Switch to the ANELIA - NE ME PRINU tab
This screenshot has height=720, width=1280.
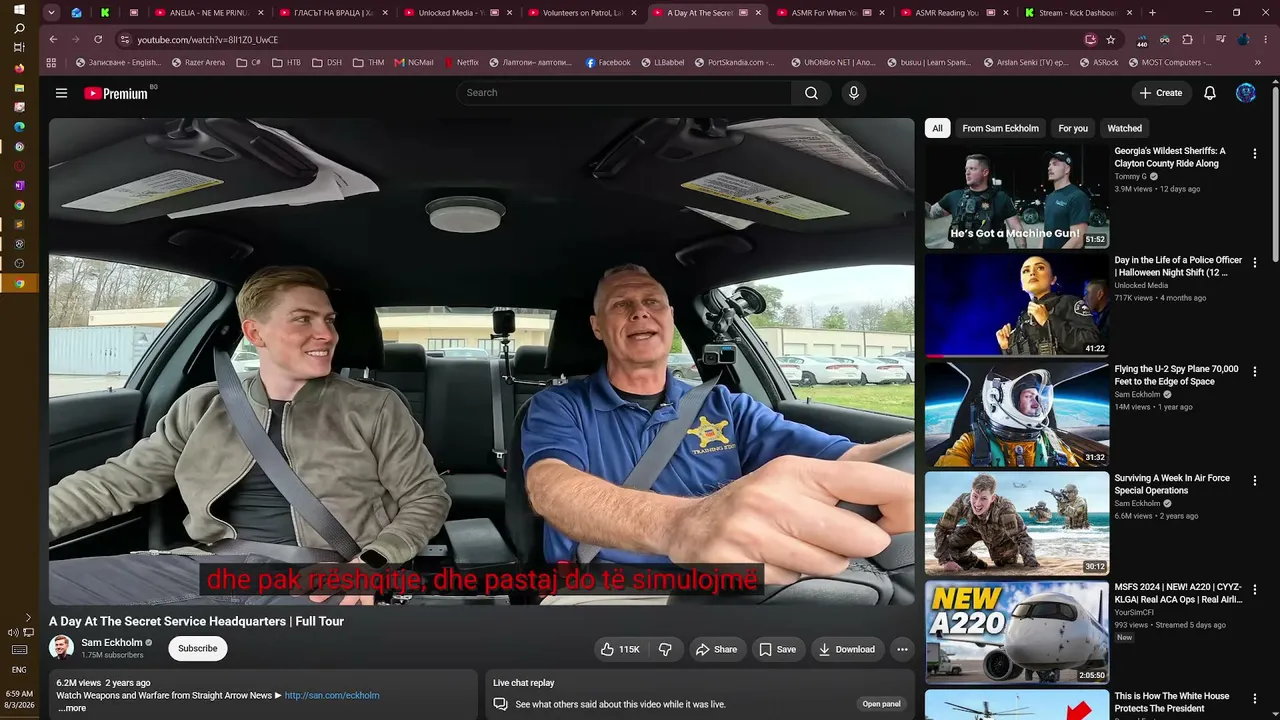[208, 13]
